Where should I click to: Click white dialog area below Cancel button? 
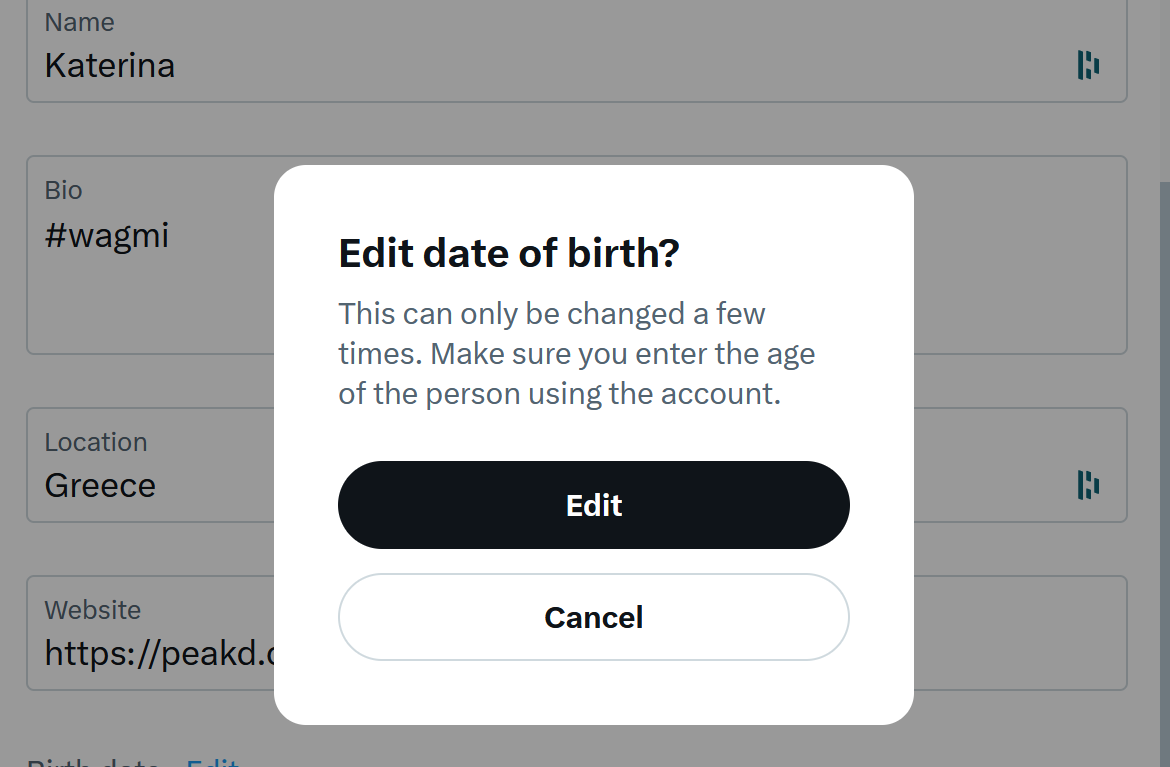click(593, 692)
